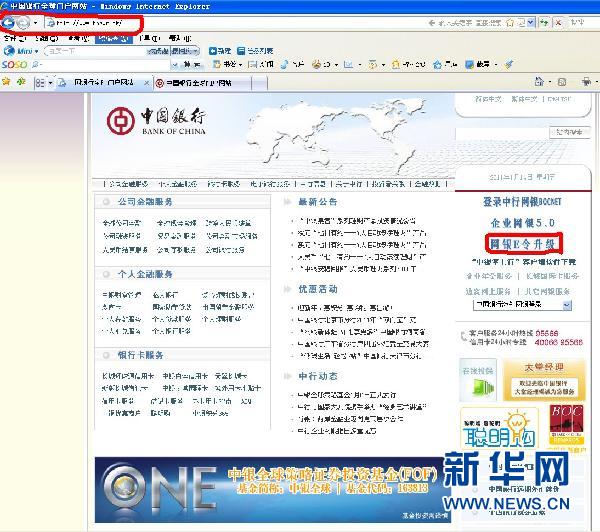600x532 pixels.
Task: Open the 网银E令升级 link
Action: point(522,244)
